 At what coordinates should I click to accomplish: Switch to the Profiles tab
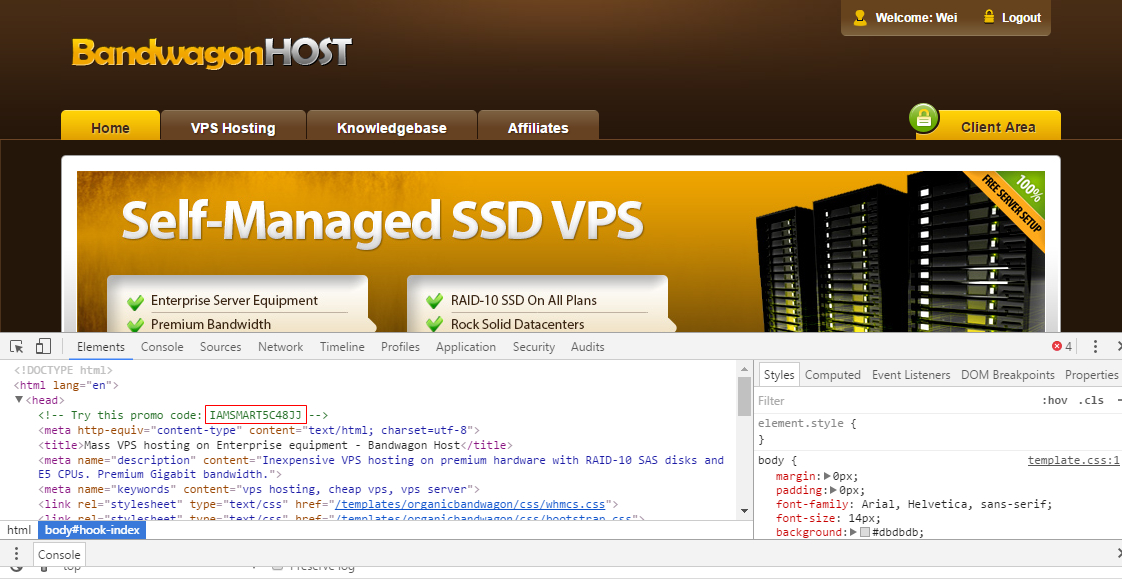(x=400, y=346)
